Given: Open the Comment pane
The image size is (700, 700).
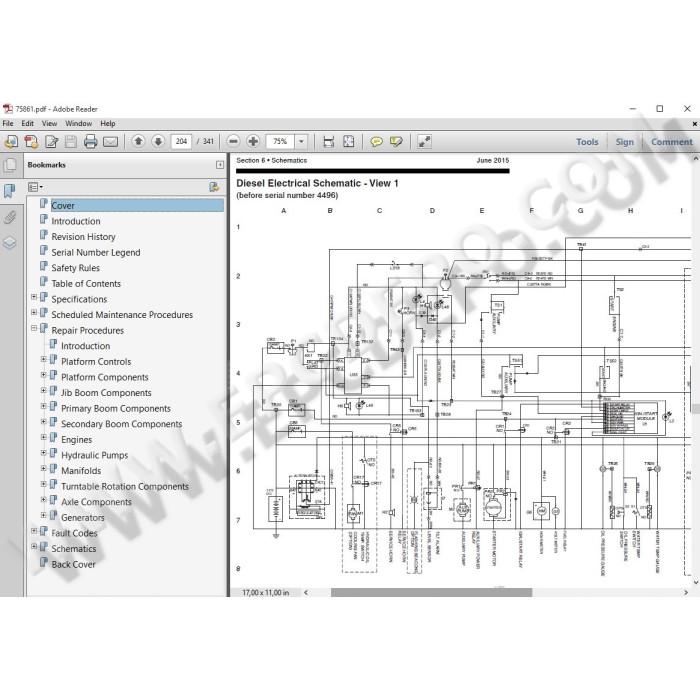Looking at the screenshot, I should coord(671,142).
